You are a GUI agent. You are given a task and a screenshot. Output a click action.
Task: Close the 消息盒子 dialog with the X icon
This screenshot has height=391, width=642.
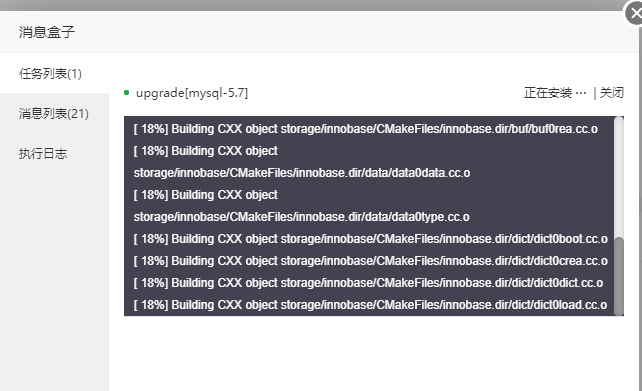pos(634,13)
